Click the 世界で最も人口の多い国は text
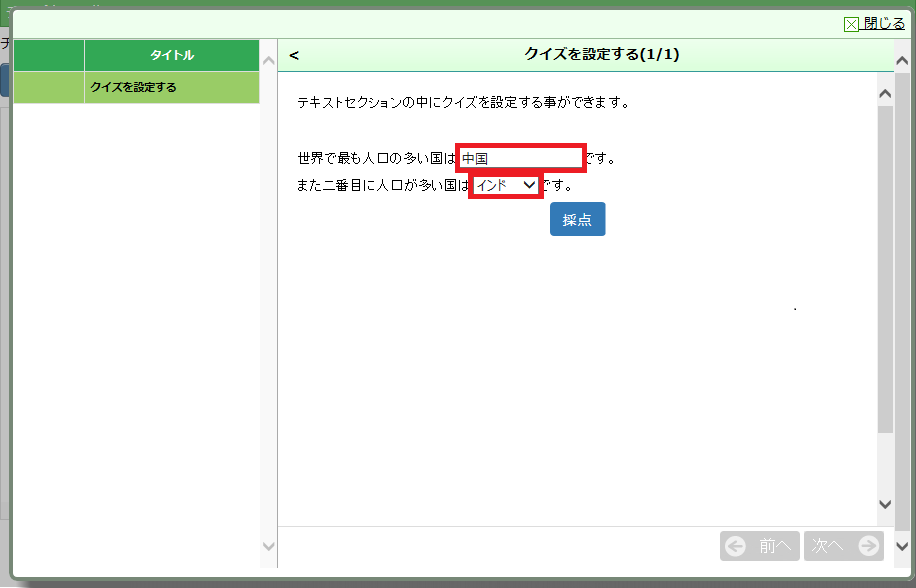This screenshot has width=916, height=588. click(376, 158)
